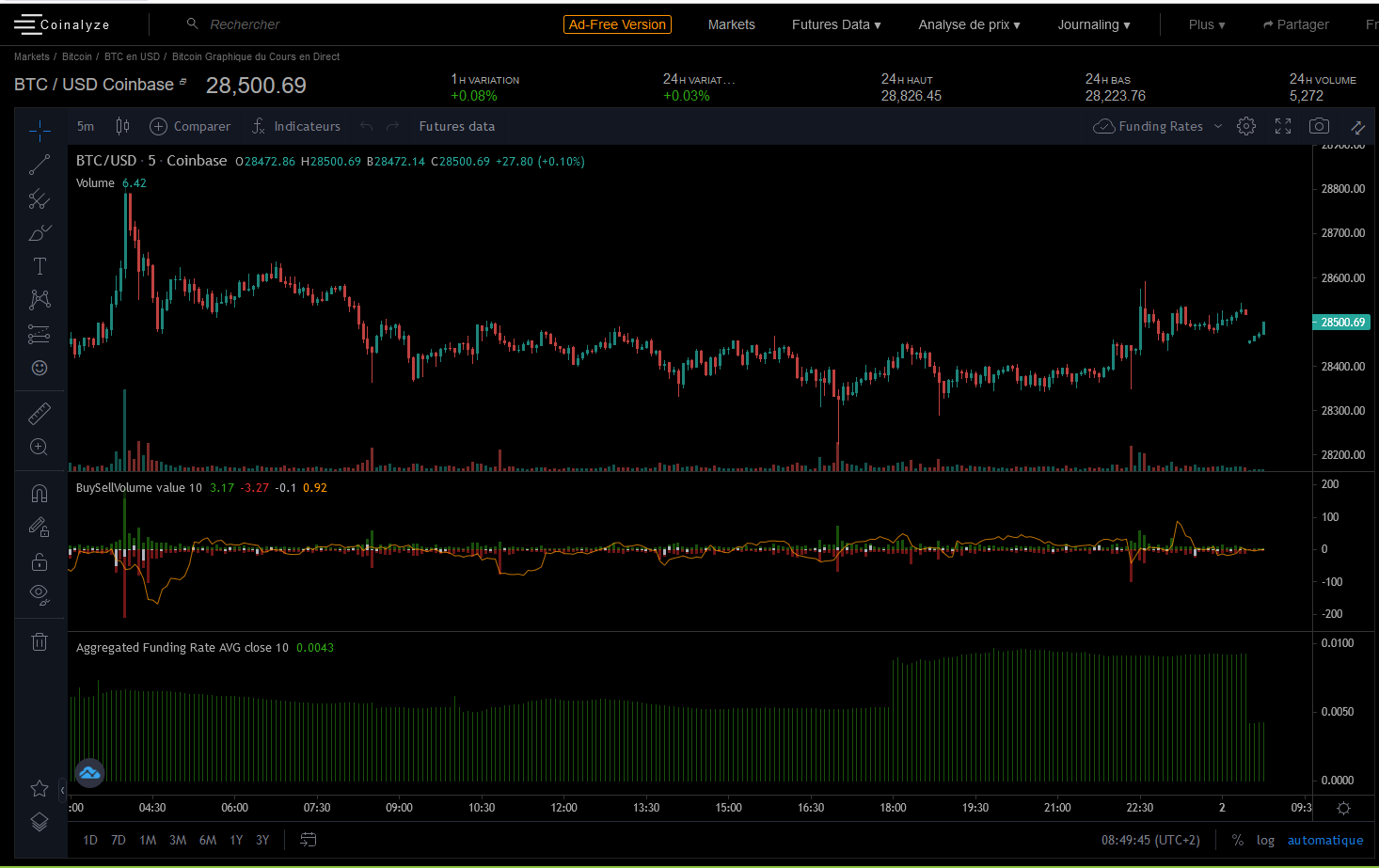The width and height of the screenshot is (1379, 868).
Task: Open price scale settings gear near the time axis
Action: (1343, 808)
